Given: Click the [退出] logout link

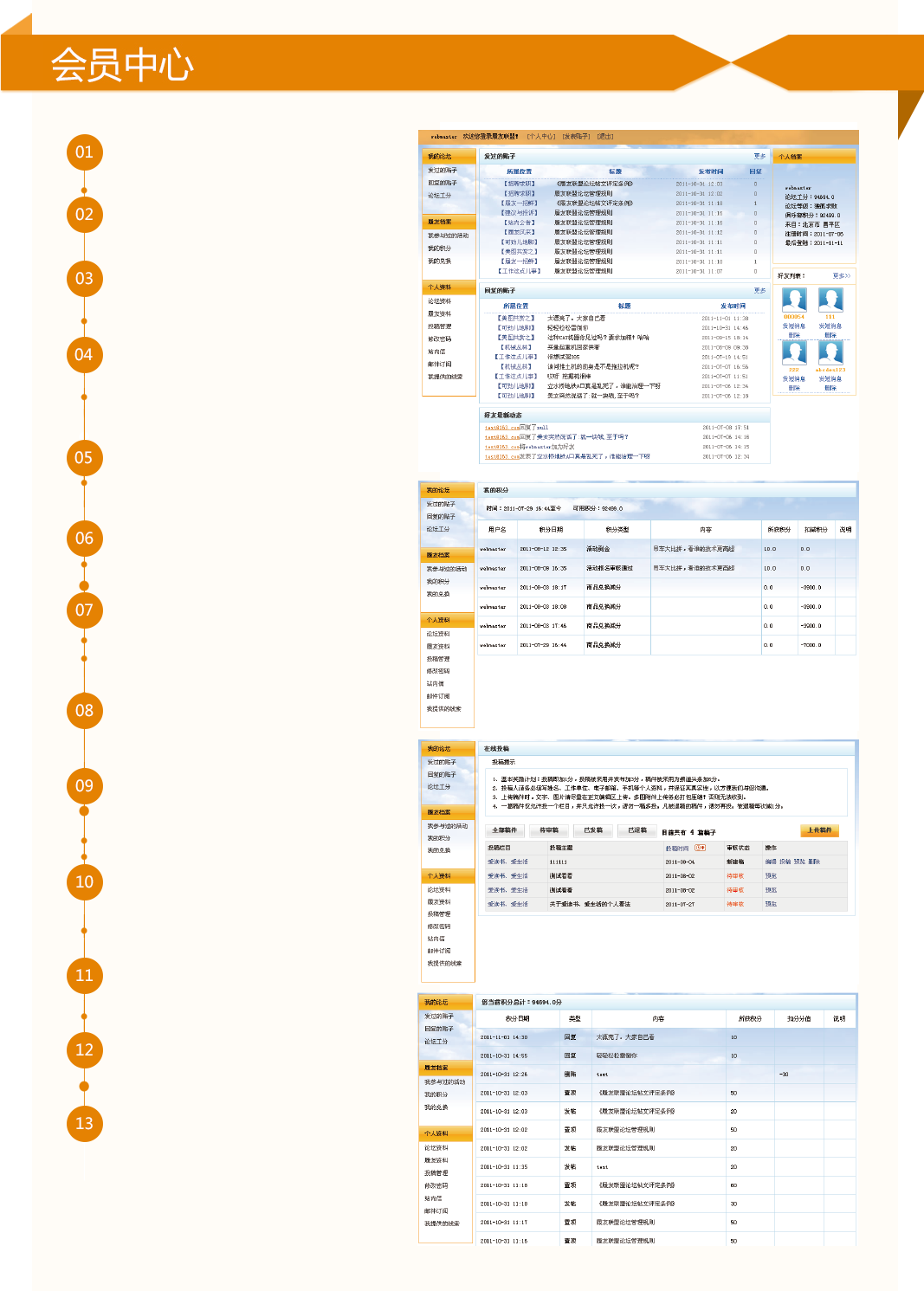Looking at the screenshot, I should [604, 137].
